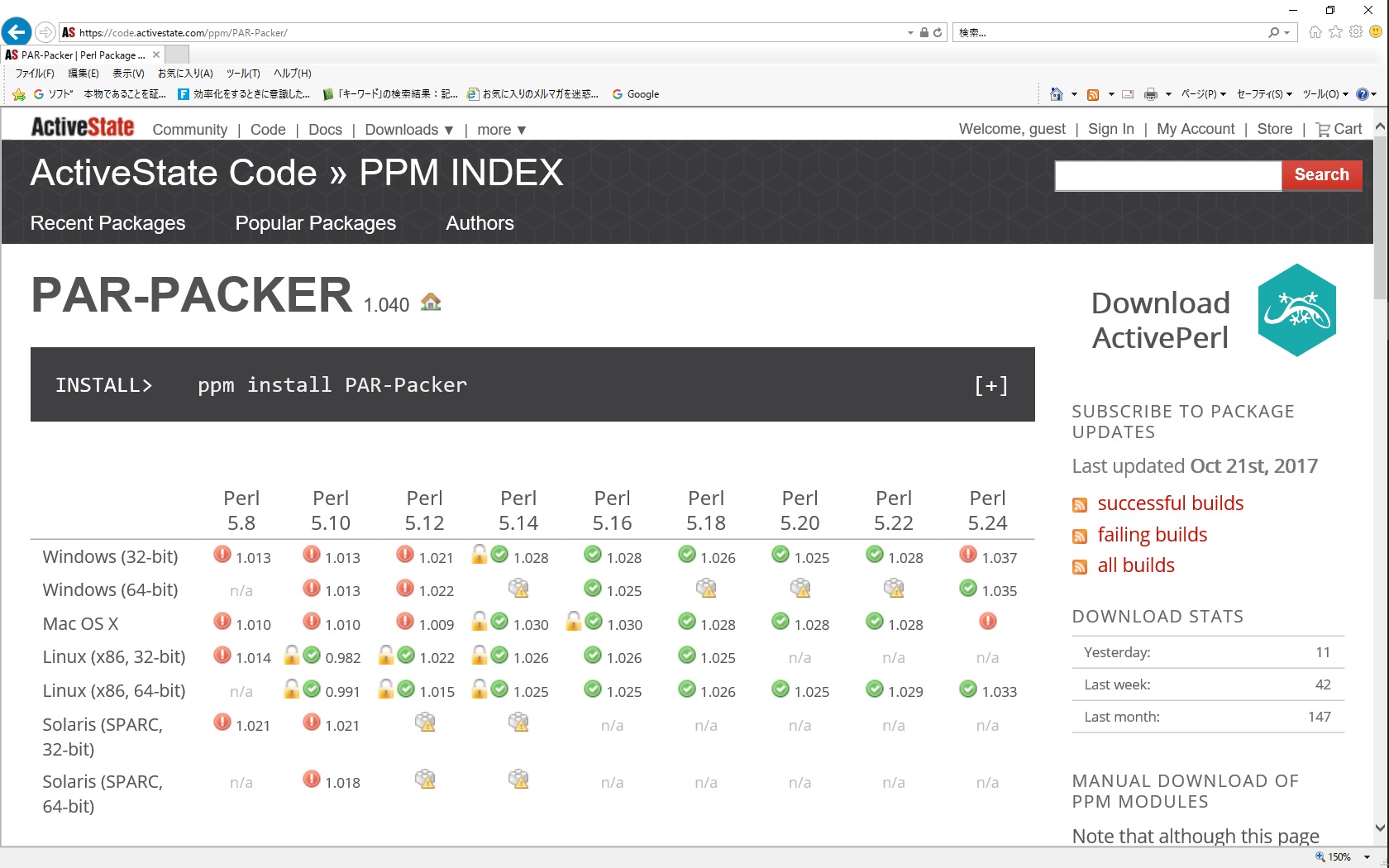Open the Docs navigation link
The width and height of the screenshot is (1389, 868).
tap(325, 130)
